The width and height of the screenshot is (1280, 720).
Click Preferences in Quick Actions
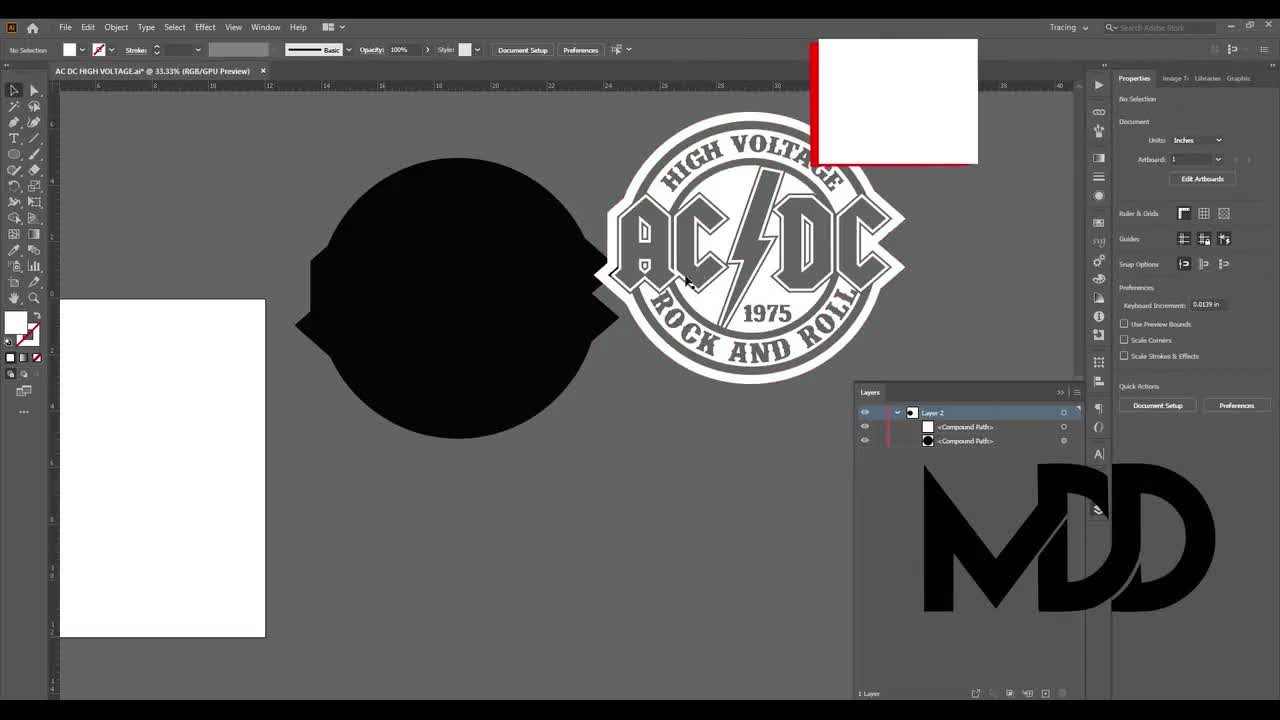click(1236, 405)
